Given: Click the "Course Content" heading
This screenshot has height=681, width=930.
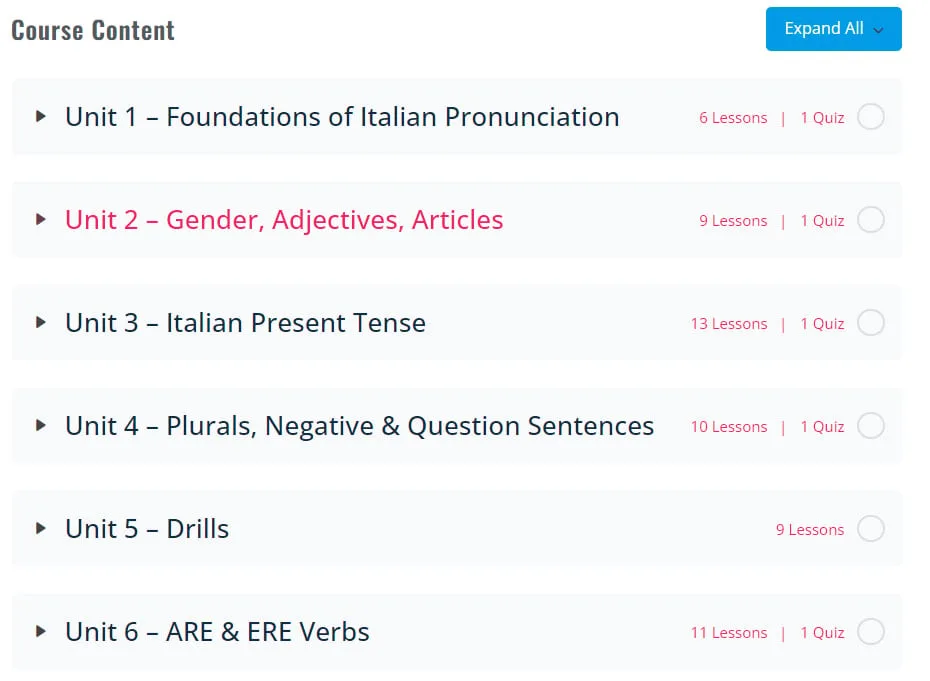Looking at the screenshot, I should 93,30.
